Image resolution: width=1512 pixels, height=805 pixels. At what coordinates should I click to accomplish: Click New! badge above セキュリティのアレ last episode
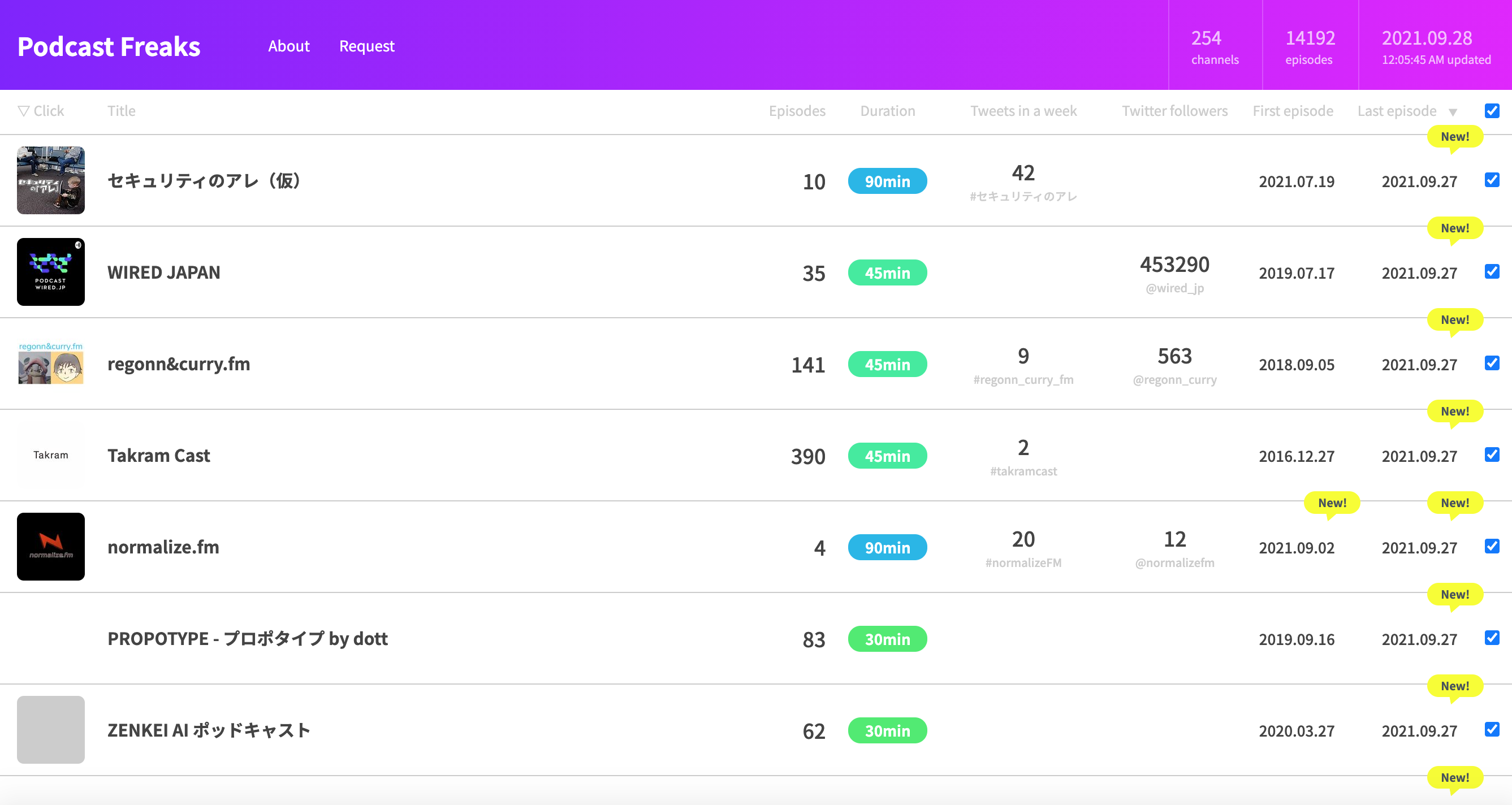(1455, 137)
